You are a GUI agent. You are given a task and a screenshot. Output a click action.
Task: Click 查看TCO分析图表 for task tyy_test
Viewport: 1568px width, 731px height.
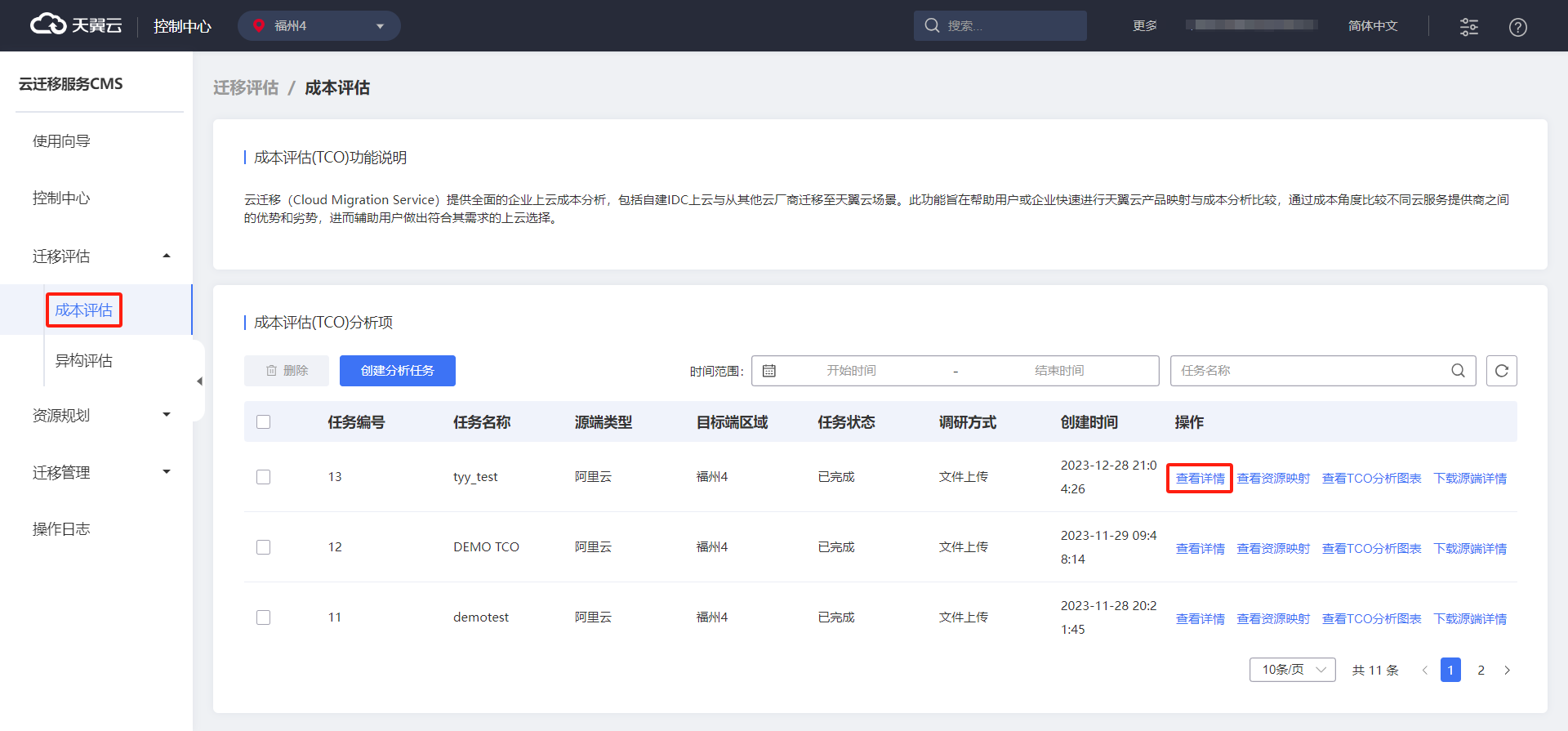click(x=1371, y=479)
